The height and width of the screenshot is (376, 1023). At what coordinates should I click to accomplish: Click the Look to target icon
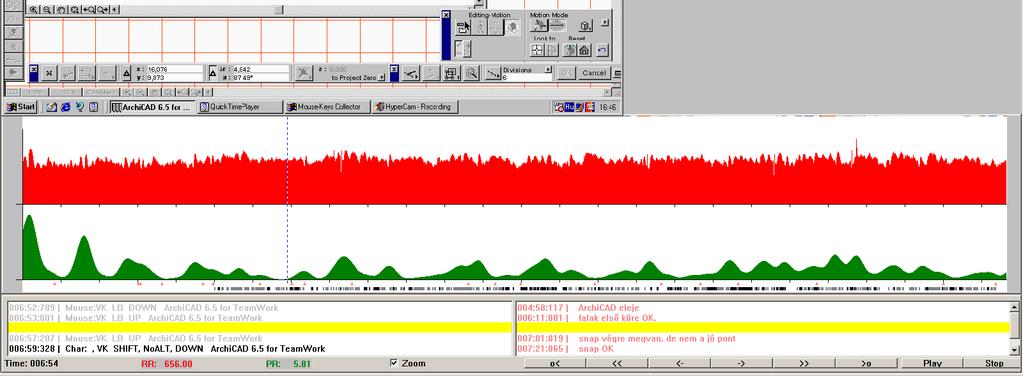[537, 50]
